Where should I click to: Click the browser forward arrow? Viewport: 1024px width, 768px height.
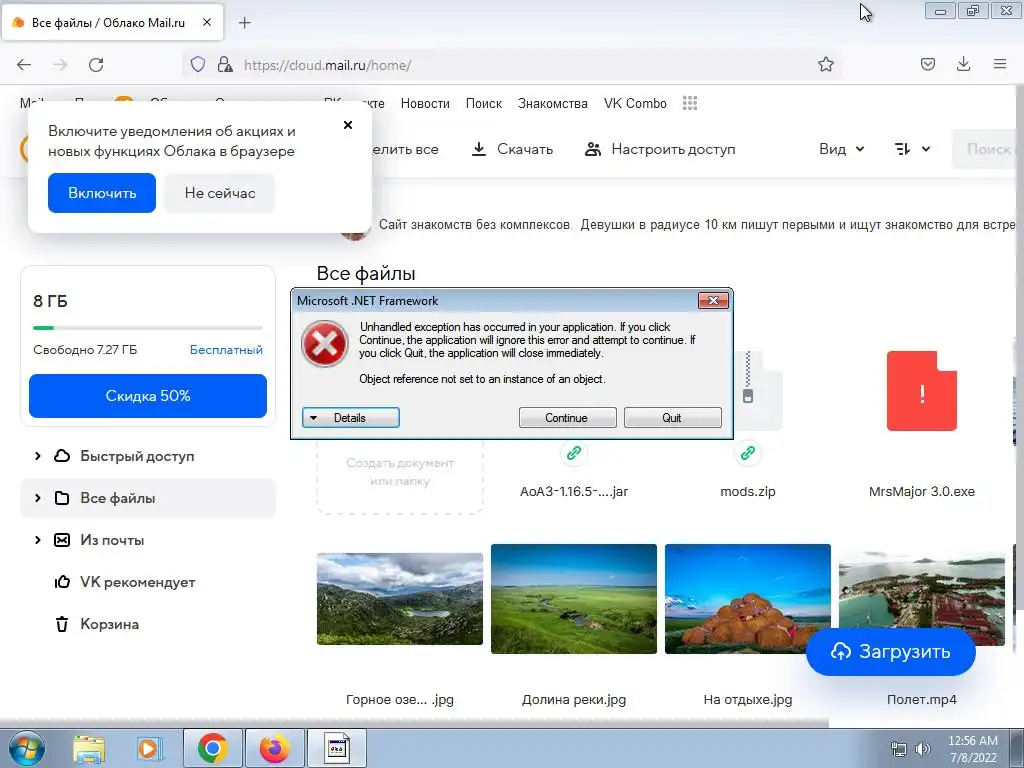coord(60,65)
